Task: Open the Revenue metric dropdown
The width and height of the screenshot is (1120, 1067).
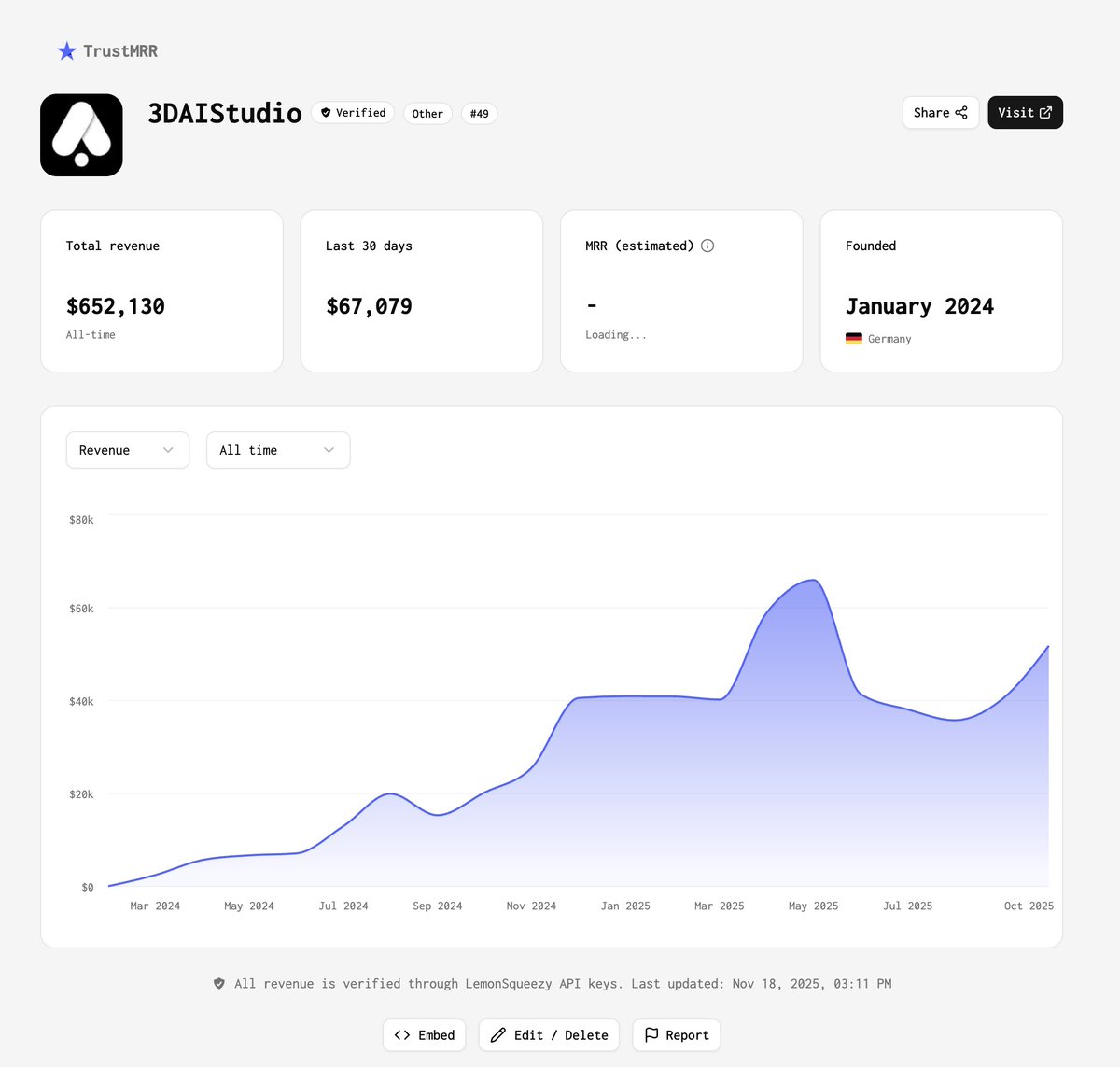Action: click(128, 450)
